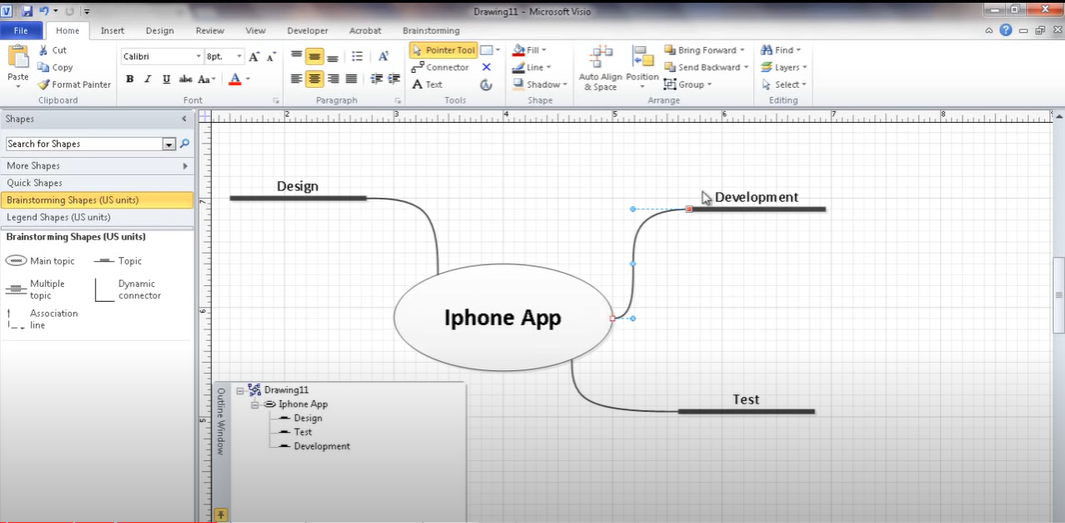The height and width of the screenshot is (523, 1065).
Task: Select Legend Shapes (US units) stencil
Action: 97,217
